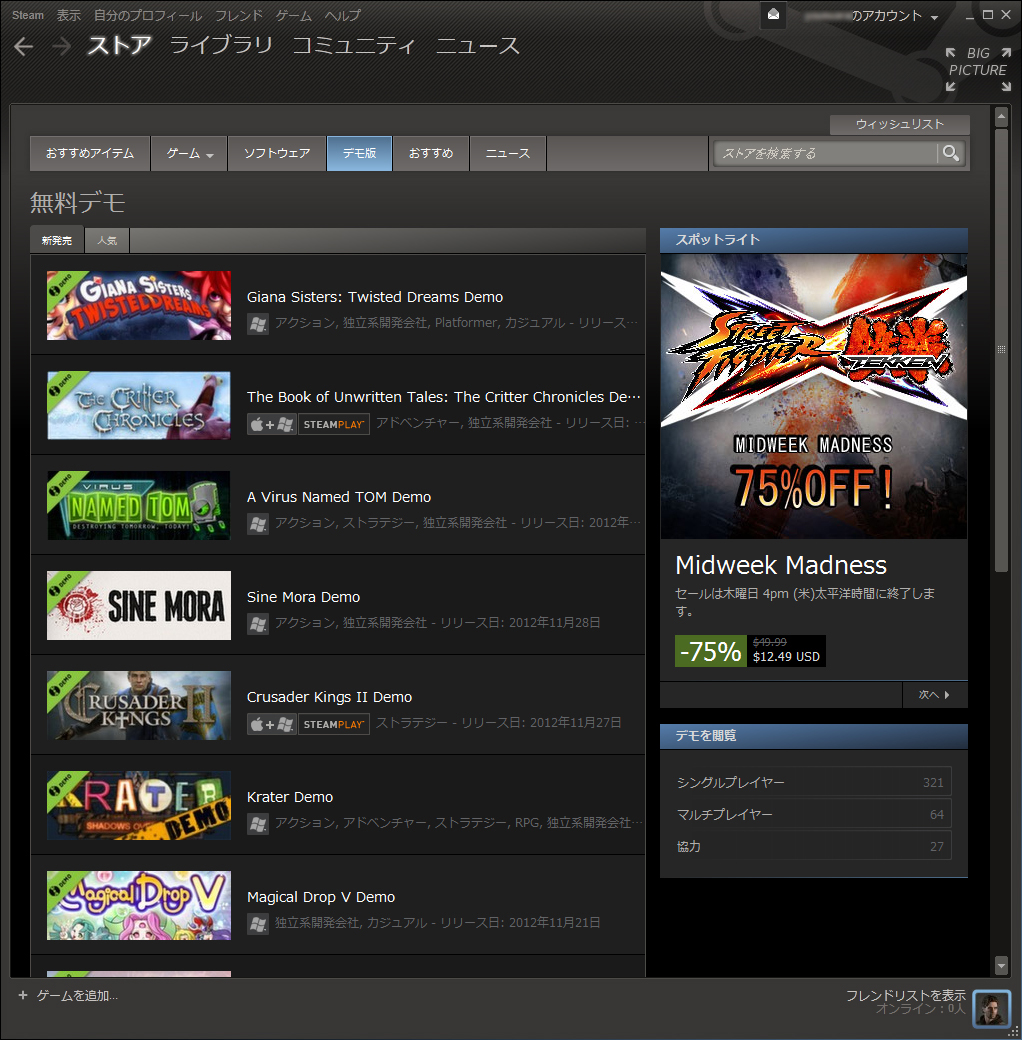Switch to the 人気 demo list tab
The image size is (1022, 1040).
click(x=107, y=240)
